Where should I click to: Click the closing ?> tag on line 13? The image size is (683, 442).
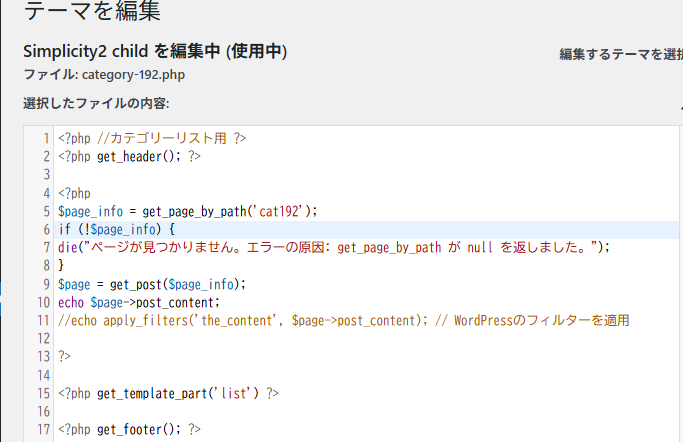click(x=64, y=357)
